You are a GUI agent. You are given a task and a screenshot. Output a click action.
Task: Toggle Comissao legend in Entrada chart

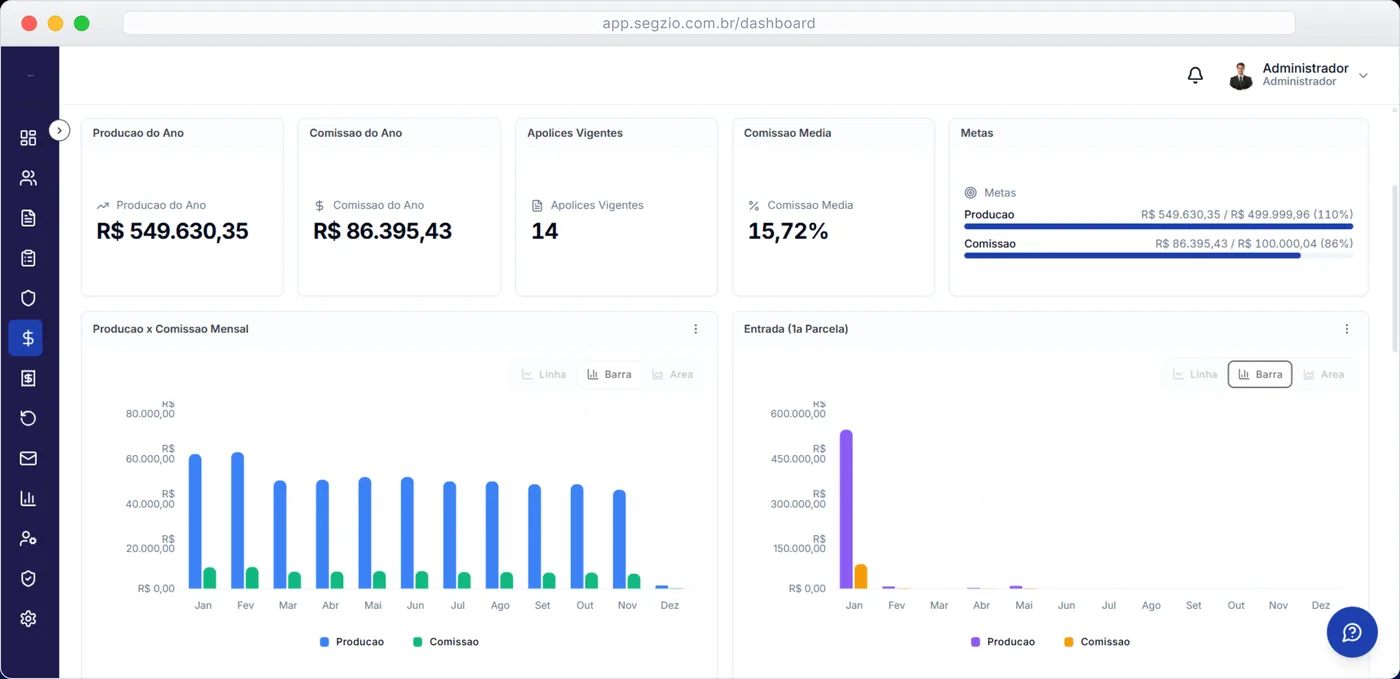coord(1097,642)
